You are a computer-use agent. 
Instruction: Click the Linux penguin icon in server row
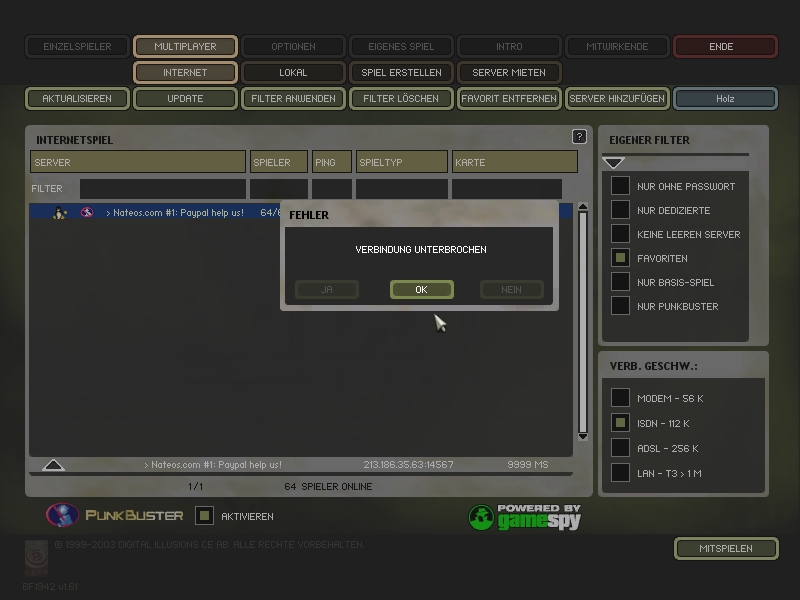60,213
